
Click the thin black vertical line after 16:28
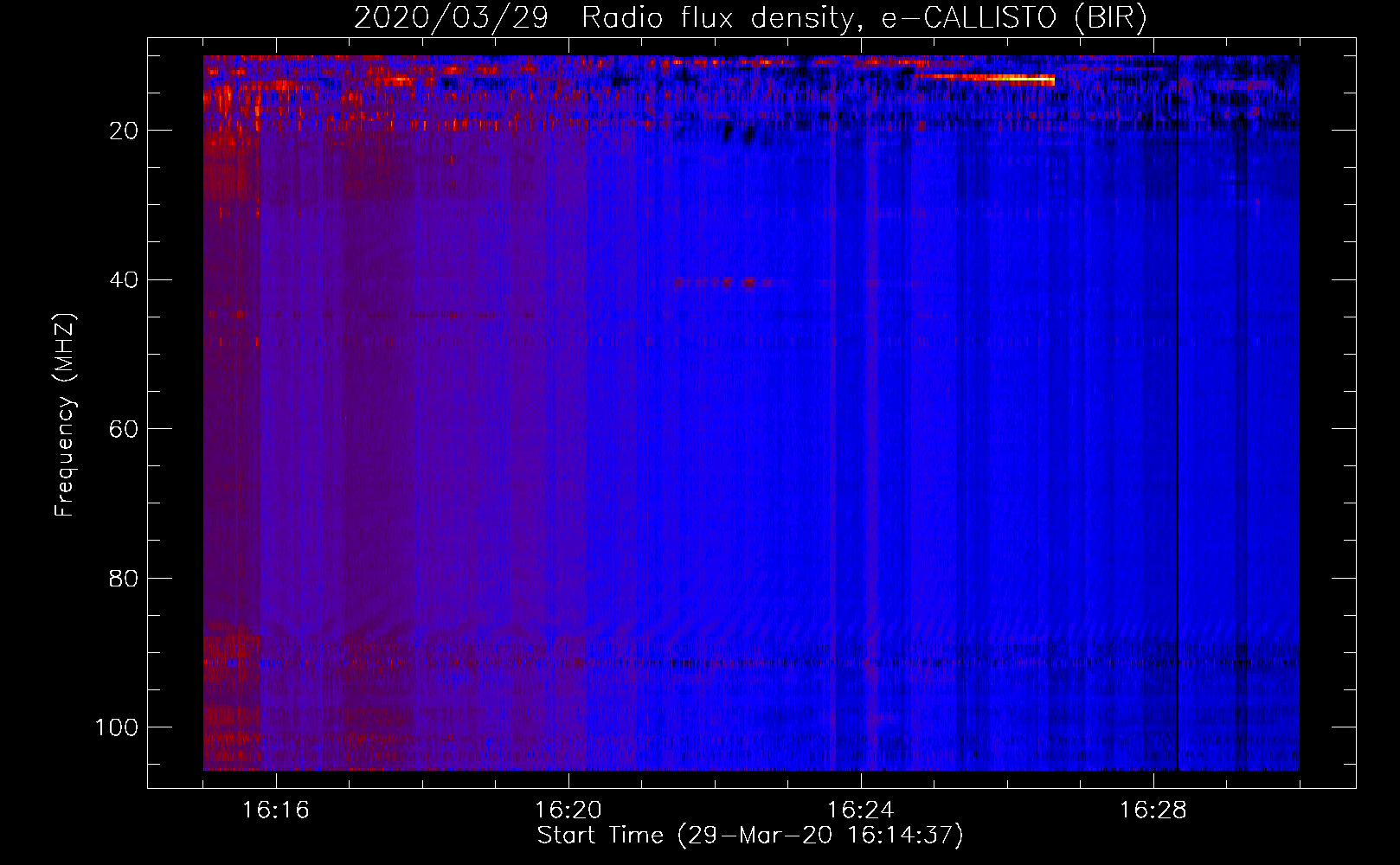click(x=1178, y=413)
